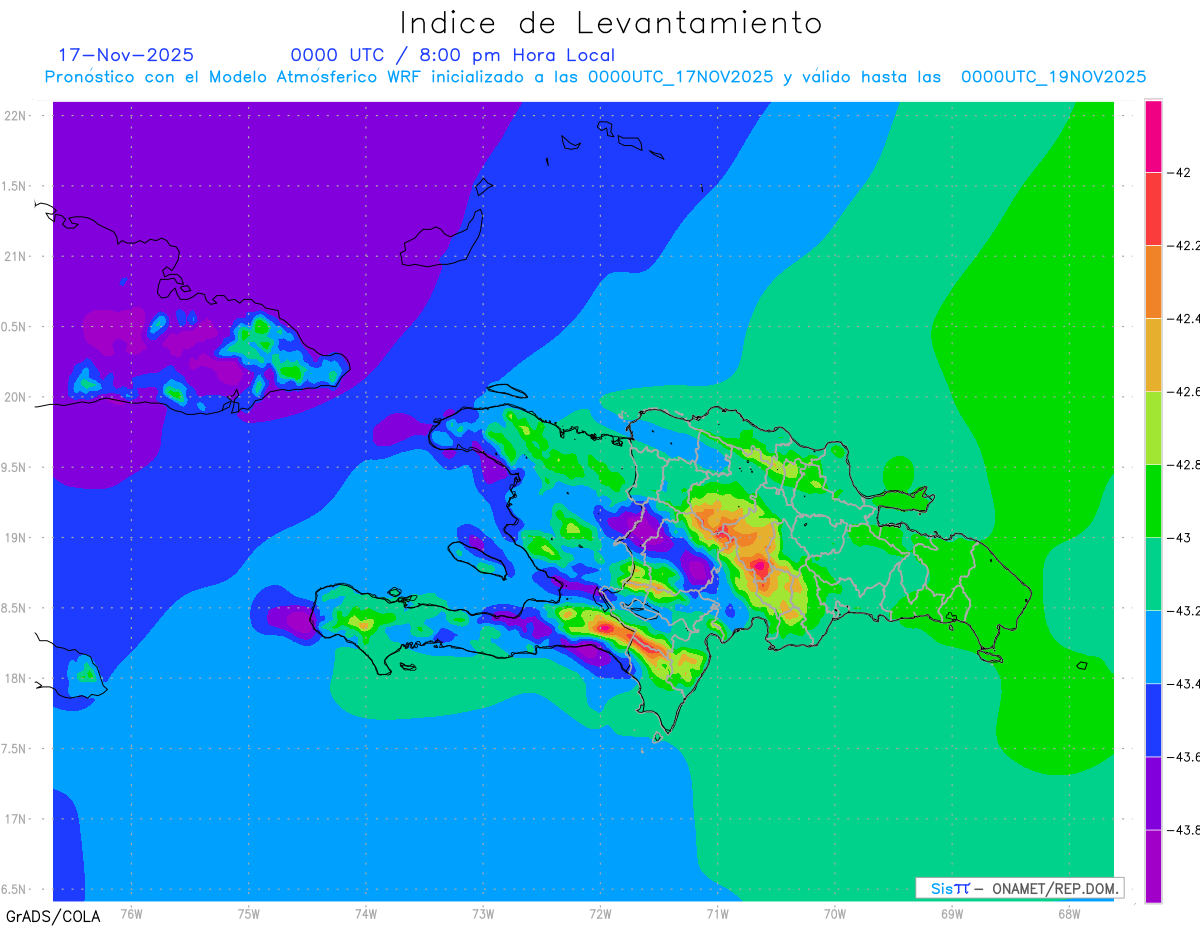
Task: Click the '71W' longitude label
Action: coord(717,913)
